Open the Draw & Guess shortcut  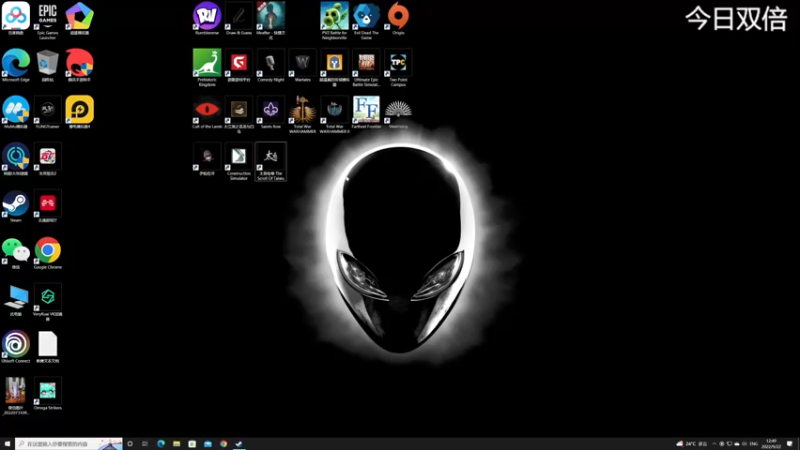tap(238, 18)
